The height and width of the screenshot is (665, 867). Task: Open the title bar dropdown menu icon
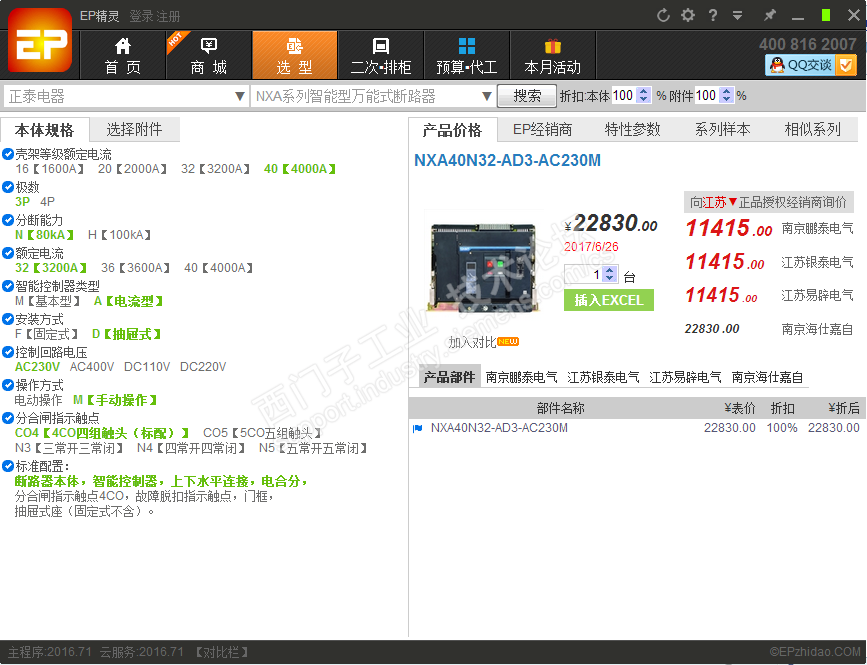click(737, 15)
